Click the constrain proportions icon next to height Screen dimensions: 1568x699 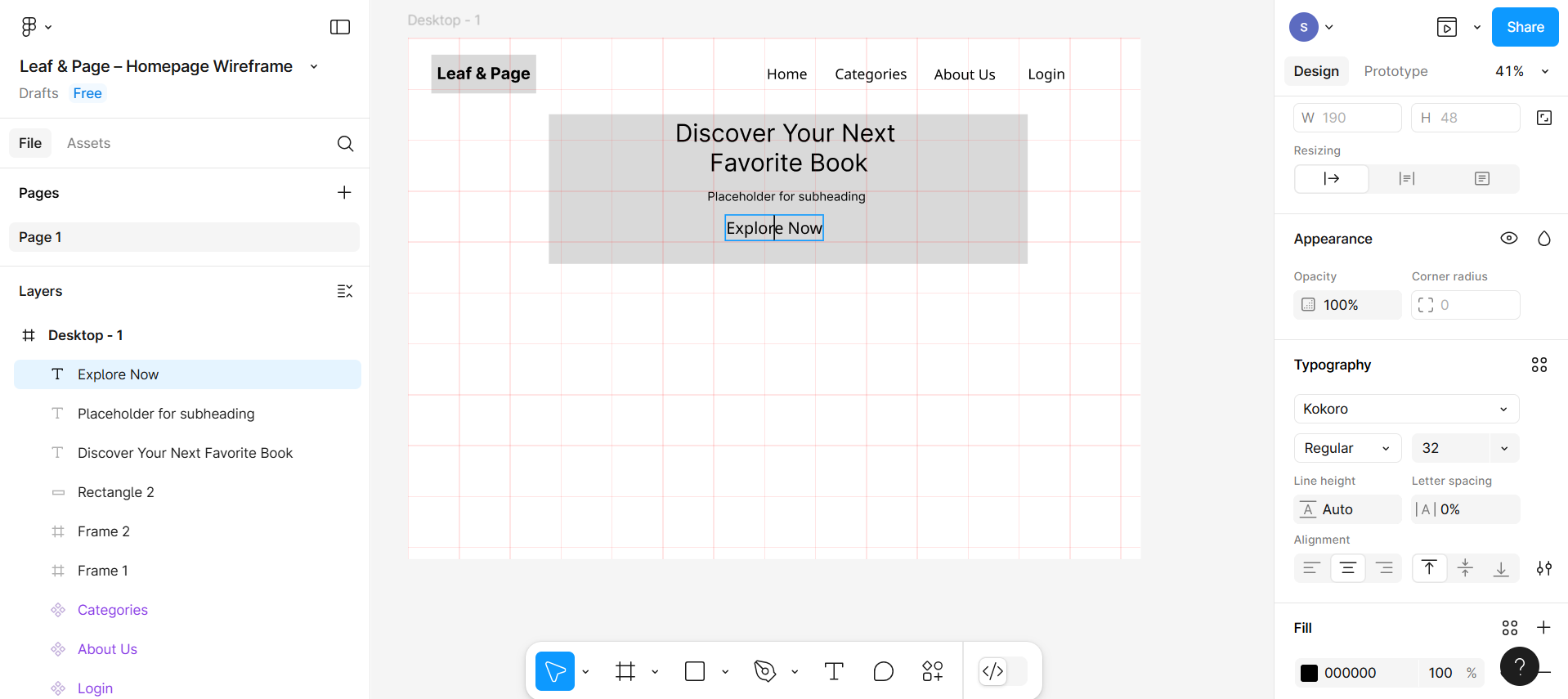click(1544, 118)
